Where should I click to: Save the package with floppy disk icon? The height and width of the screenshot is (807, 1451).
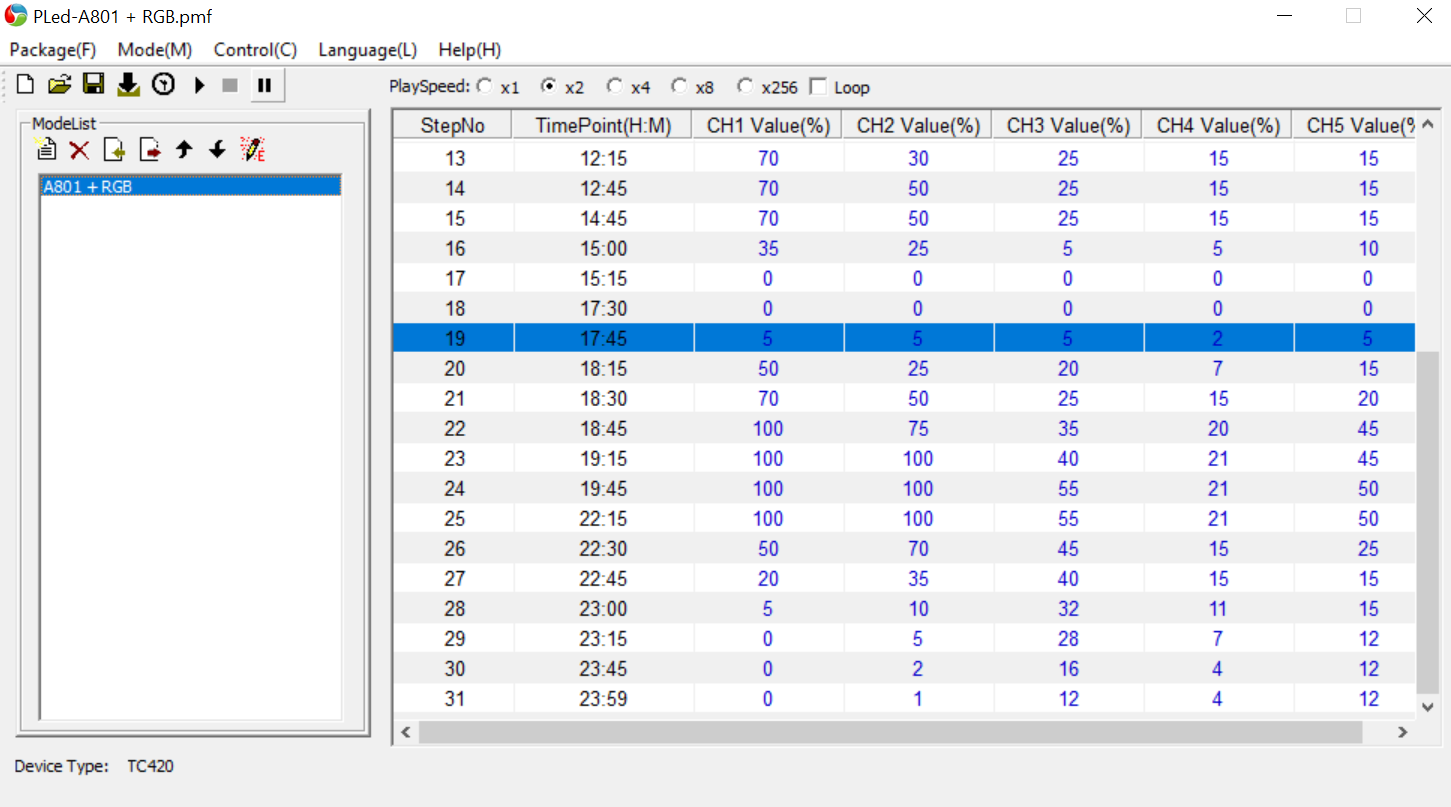pyautogui.click(x=94, y=85)
